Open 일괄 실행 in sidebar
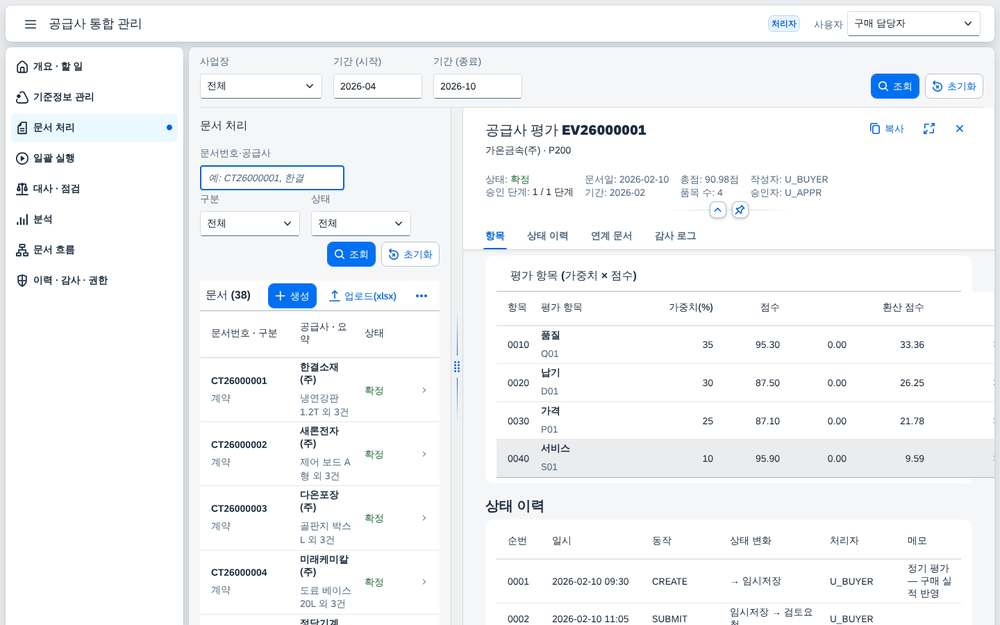 (x=94, y=158)
